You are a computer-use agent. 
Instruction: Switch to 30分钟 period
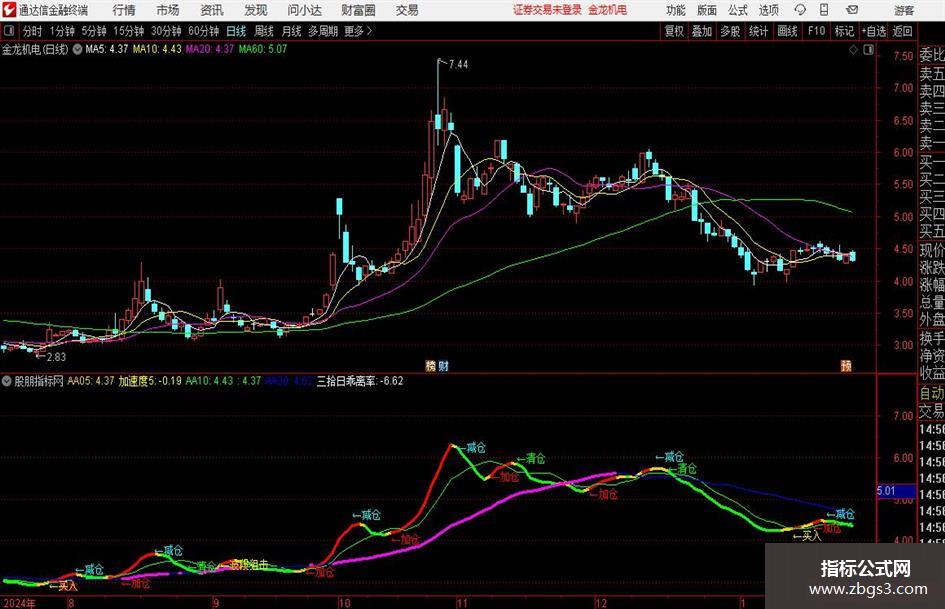(166, 31)
